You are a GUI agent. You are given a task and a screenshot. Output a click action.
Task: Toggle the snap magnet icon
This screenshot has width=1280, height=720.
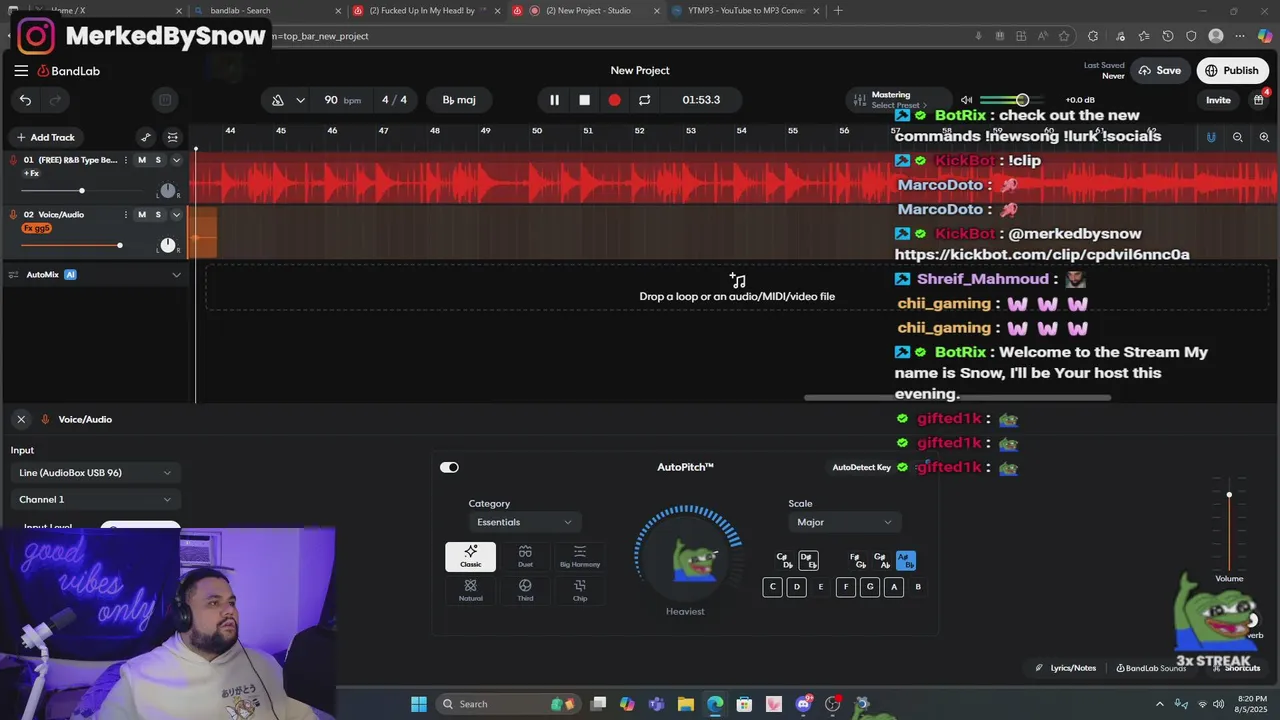1211,137
